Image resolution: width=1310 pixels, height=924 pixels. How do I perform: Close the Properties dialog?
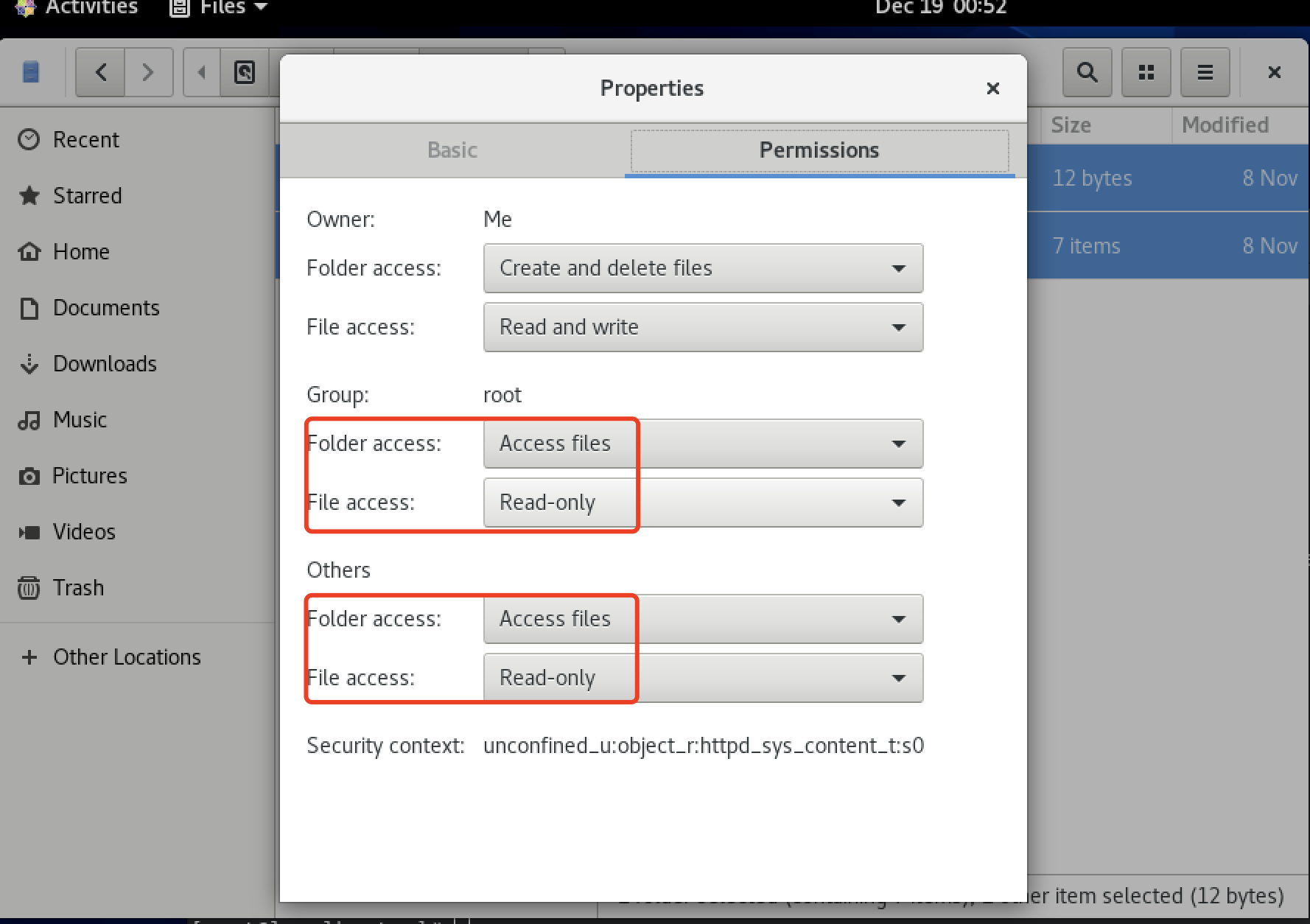pos(992,88)
